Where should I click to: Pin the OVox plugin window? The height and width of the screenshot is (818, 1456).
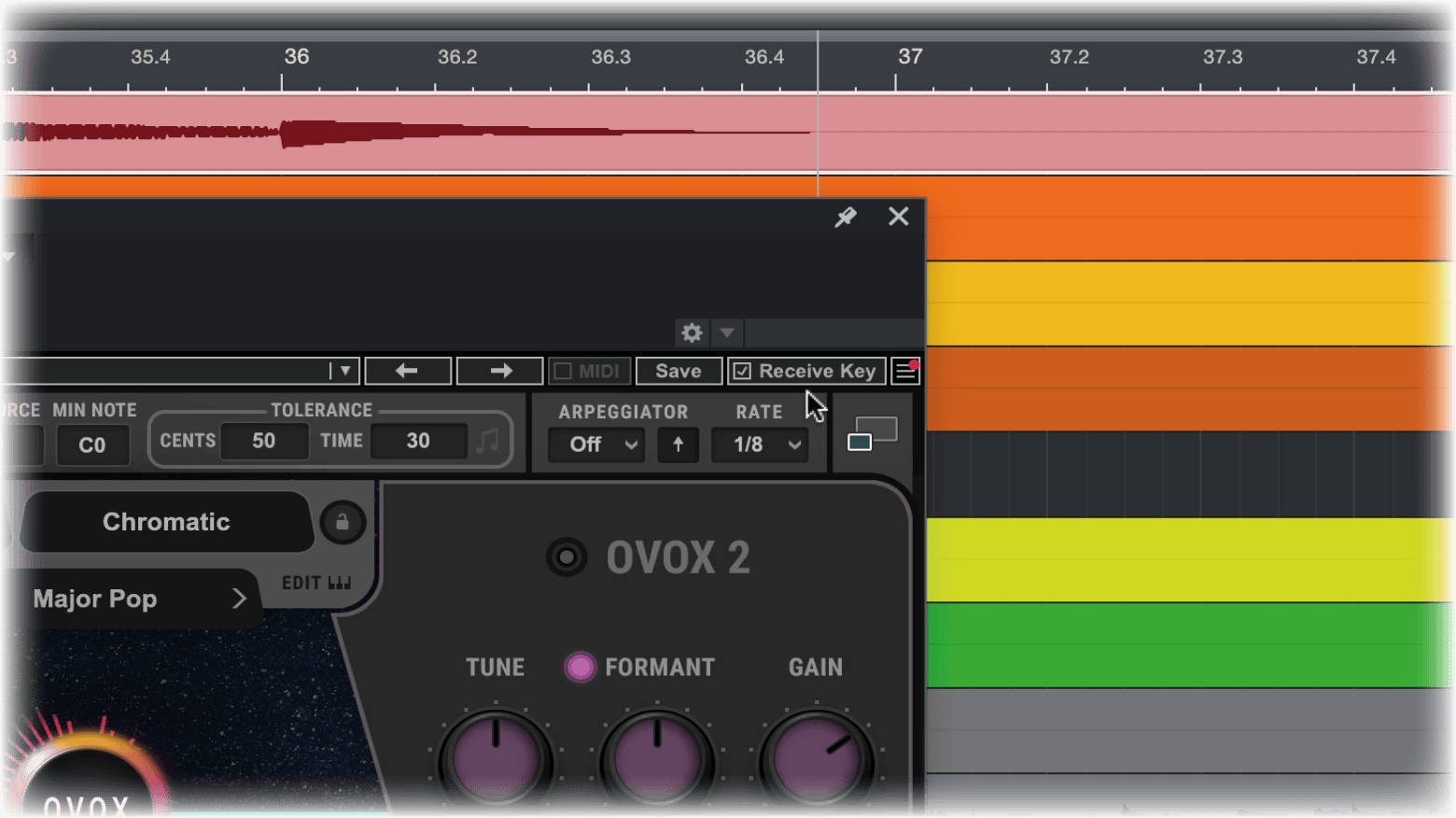pos(846,217)
